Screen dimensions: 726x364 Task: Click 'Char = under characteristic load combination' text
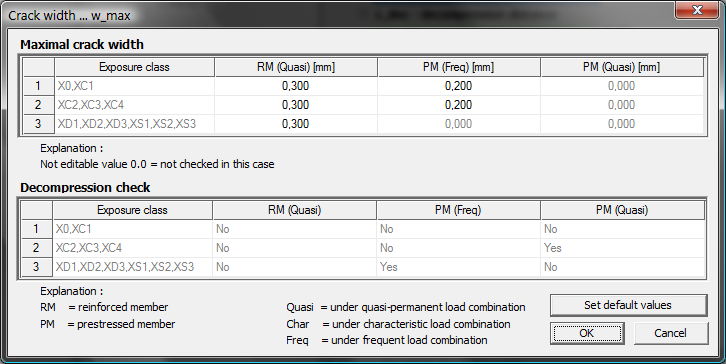coord(398,324)
